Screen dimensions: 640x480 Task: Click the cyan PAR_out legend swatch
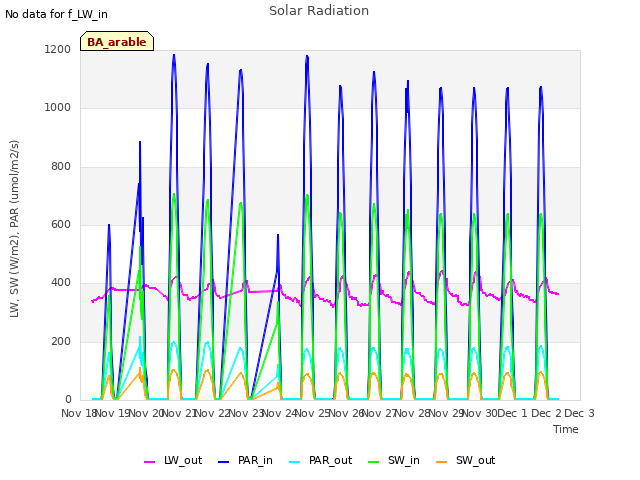(x=295, y=462)
